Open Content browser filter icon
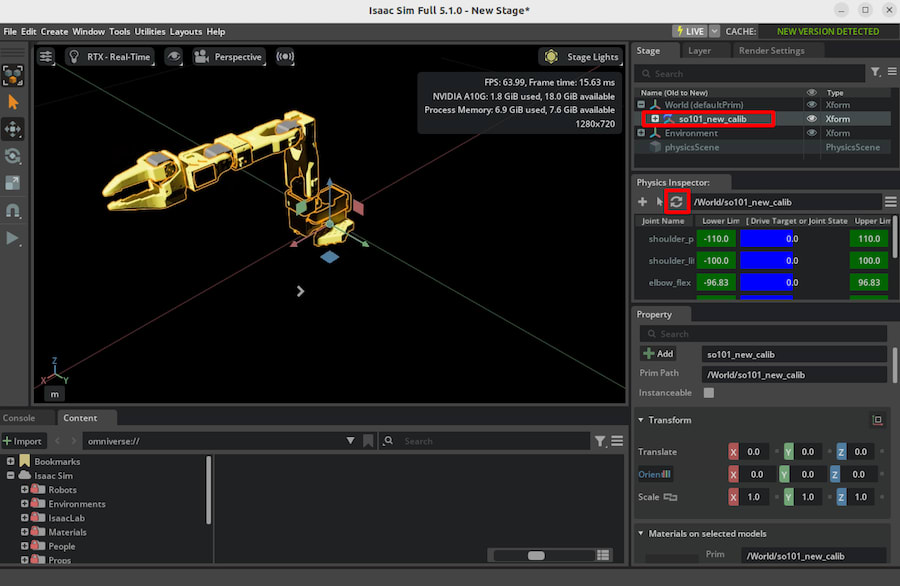Image resolution: width=900 pixels, height=586 pixels. pos(600,441)
